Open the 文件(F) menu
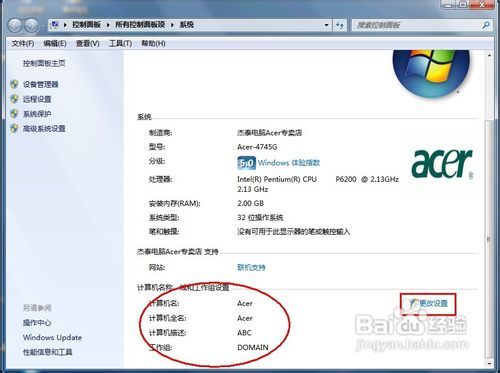Viewport: 500px width, 373px height. 23,44
